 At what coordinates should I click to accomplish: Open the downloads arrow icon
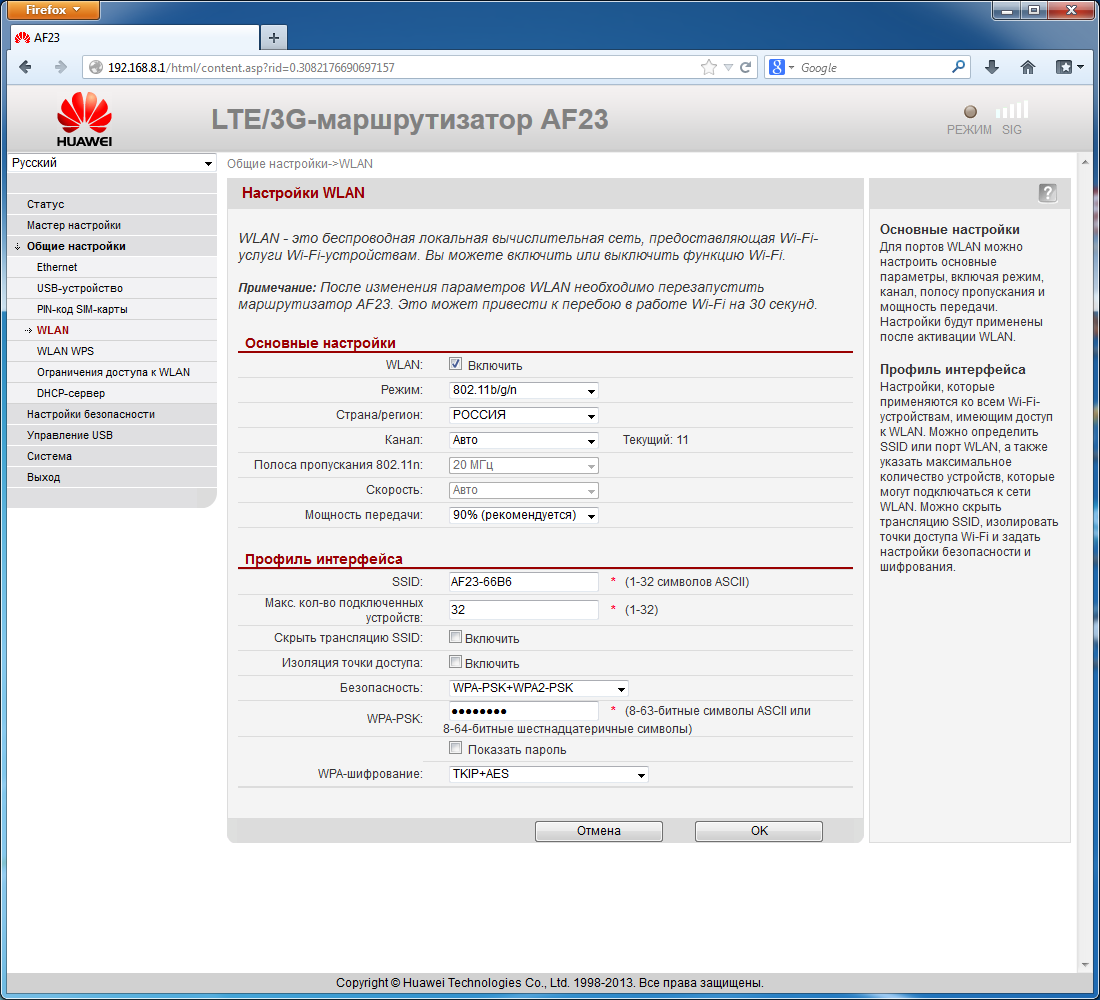(x=991, y=67)
